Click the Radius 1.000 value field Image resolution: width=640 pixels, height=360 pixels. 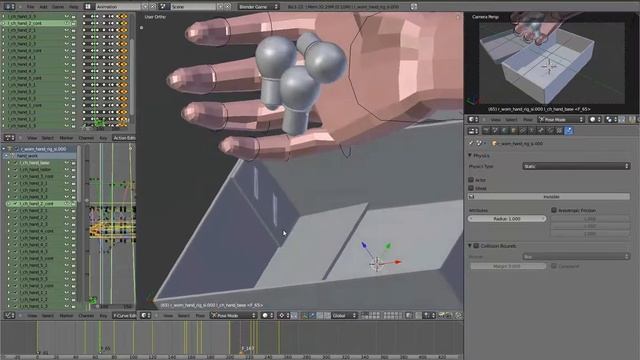[x=507, y=219]
